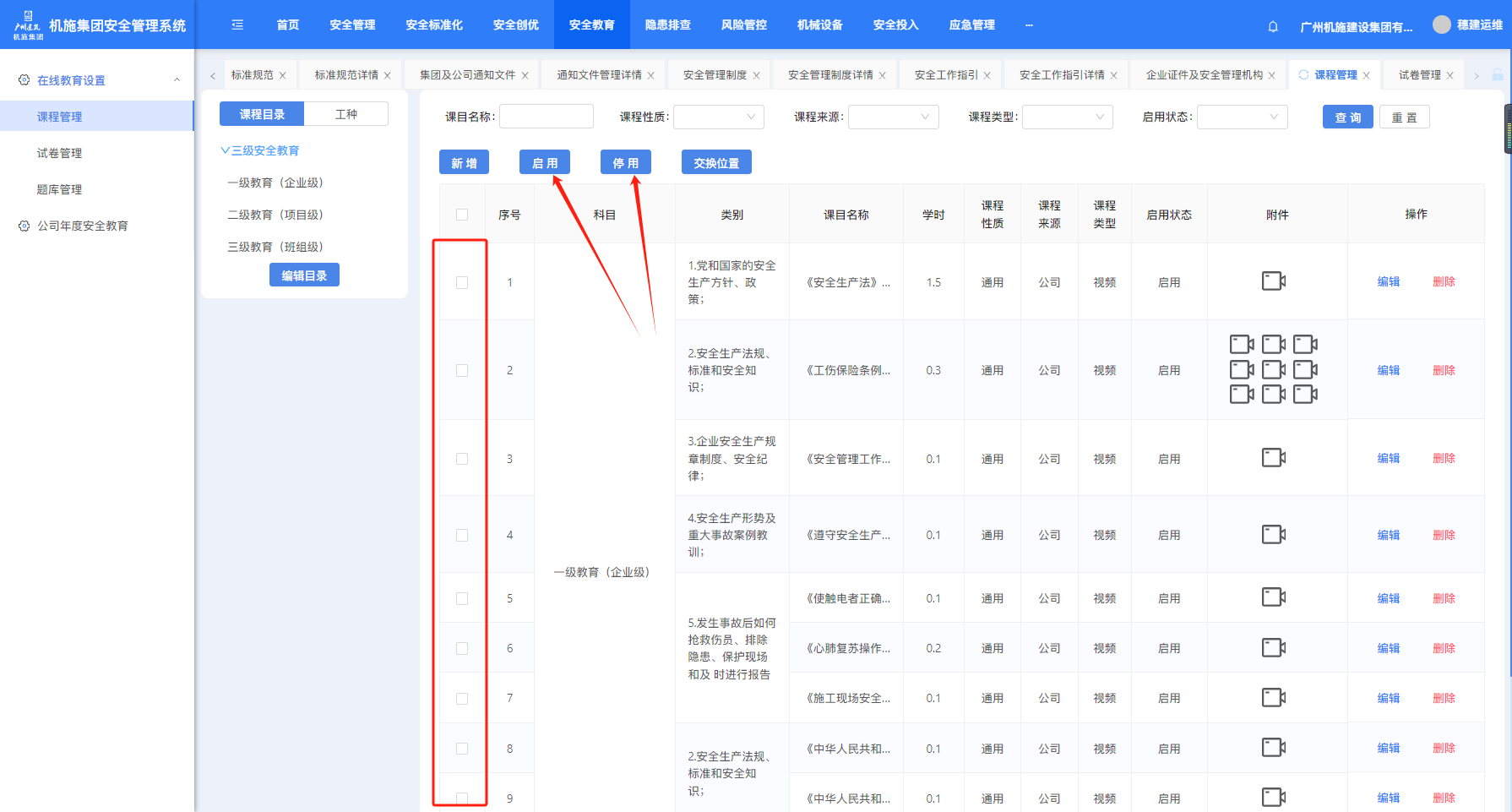1512x812 pixels.
Task: Click the 课目名称 input field
Action: 547,117
